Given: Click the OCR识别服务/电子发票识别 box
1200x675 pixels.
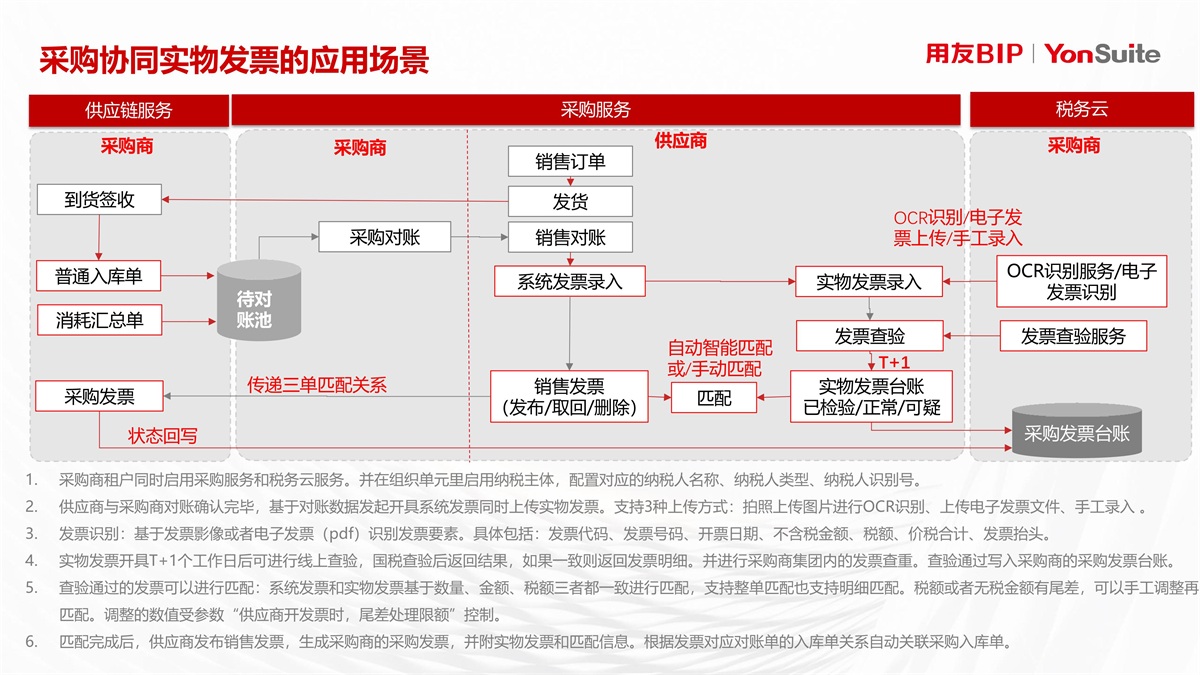Looking at the screenshot, I should pyautogui.click(x=1081, y=281).
